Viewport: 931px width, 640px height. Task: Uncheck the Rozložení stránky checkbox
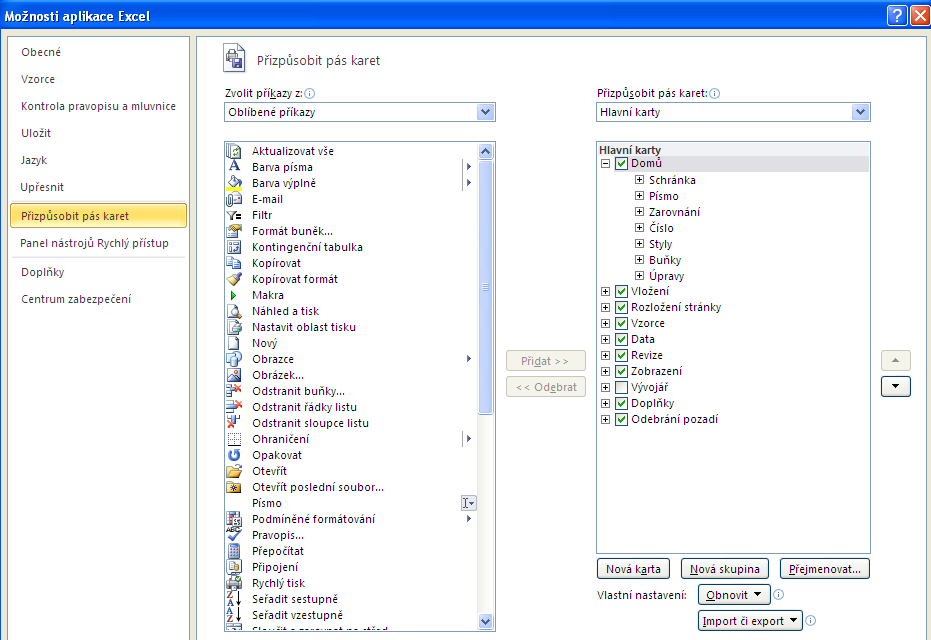(621, 308)
